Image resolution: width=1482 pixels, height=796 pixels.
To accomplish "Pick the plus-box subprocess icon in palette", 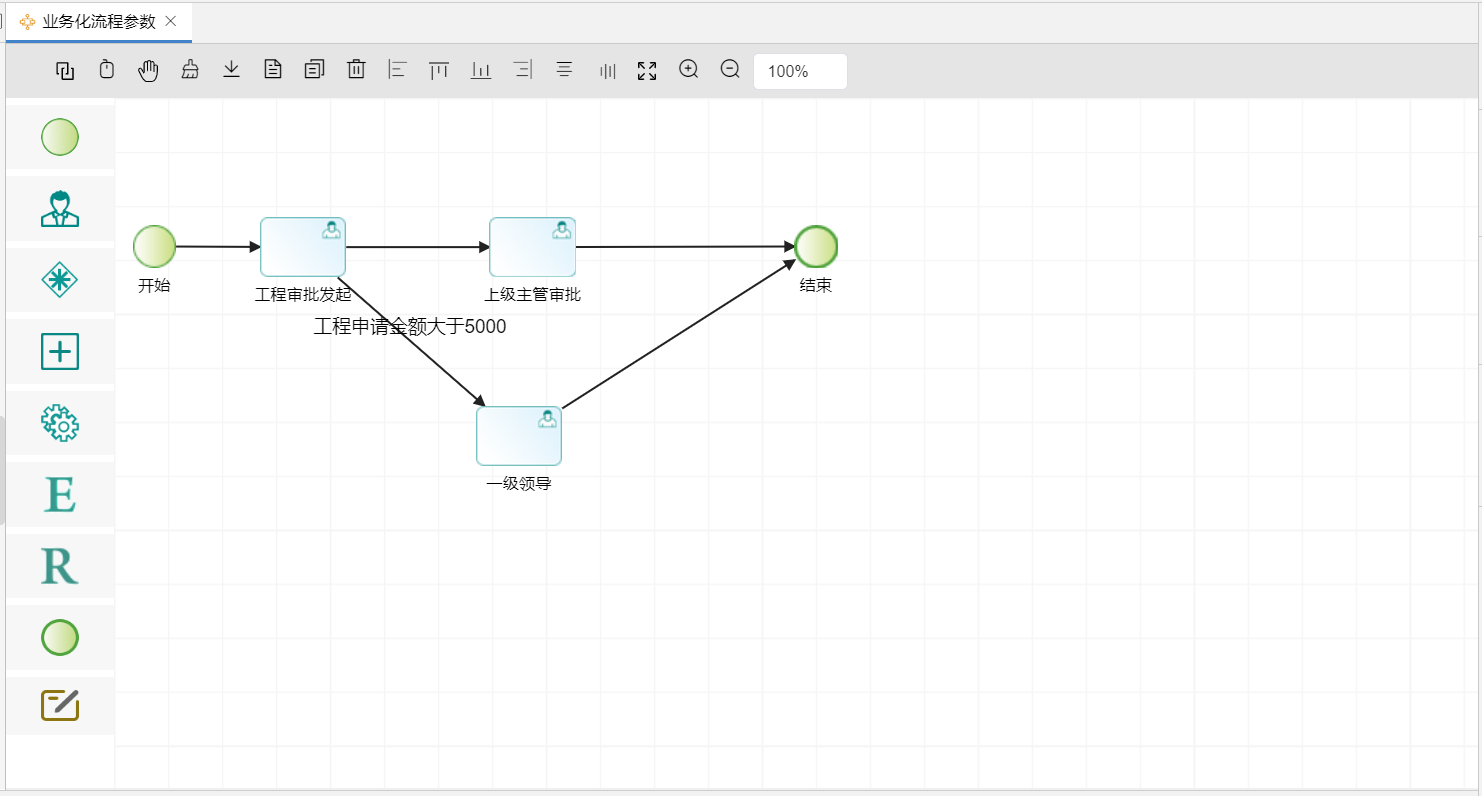I will tap(60, 352).
